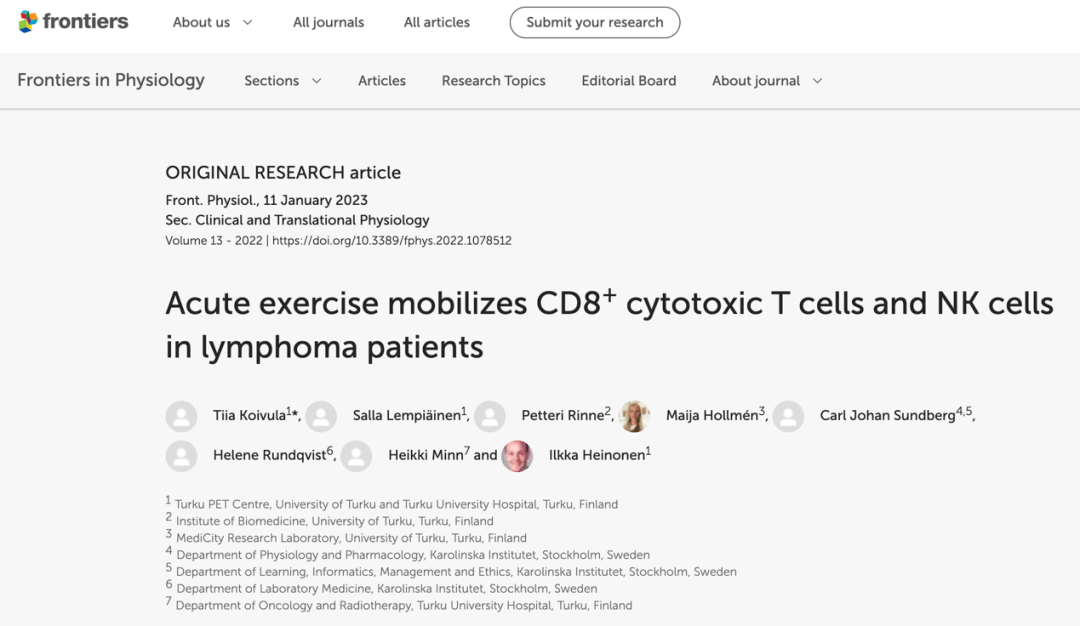Open Tiia Koivula's avatar icon
The image size is (1080, 626).
181,417
